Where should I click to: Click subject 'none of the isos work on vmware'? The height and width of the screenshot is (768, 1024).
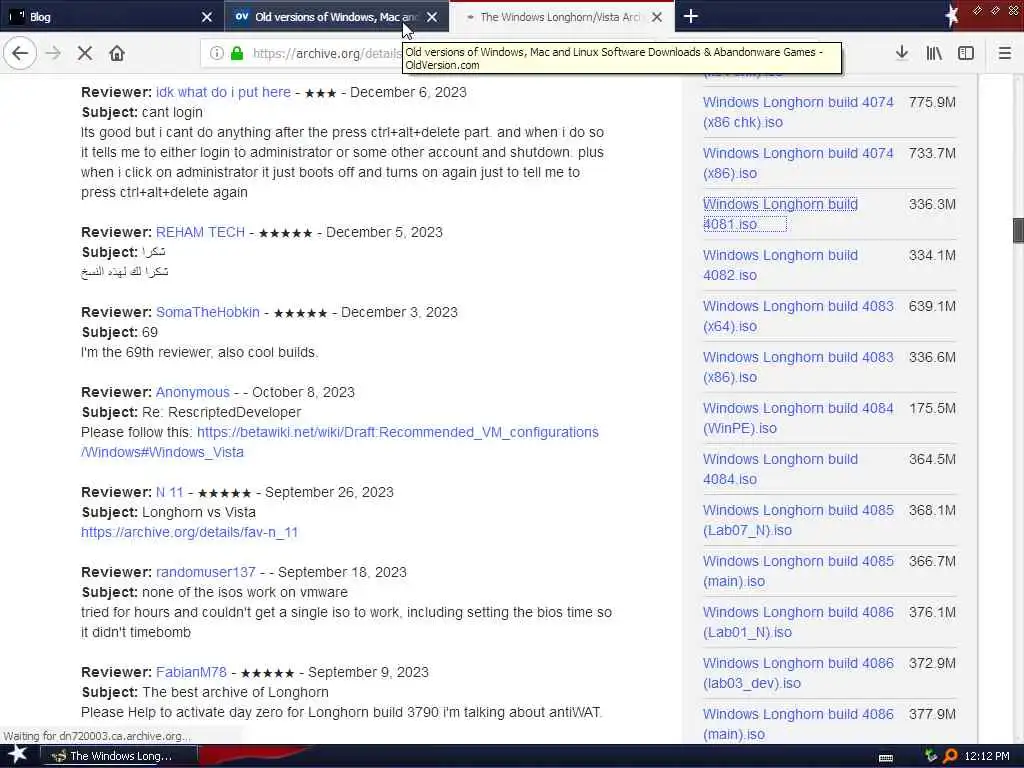click(x=245, y=592)
